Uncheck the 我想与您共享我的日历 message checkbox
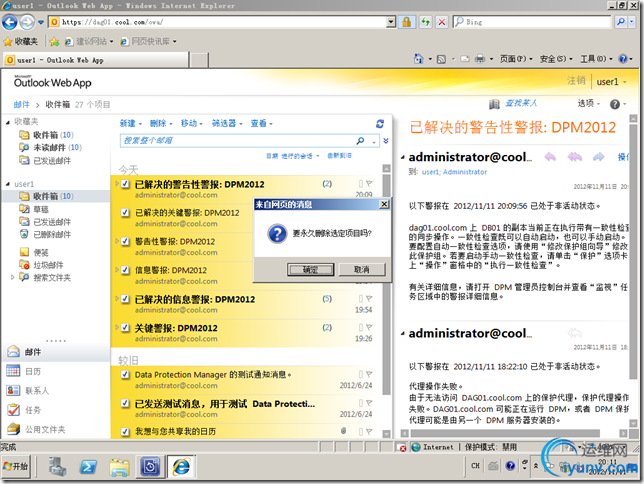 pyautogui.click(x=125, y=431)
